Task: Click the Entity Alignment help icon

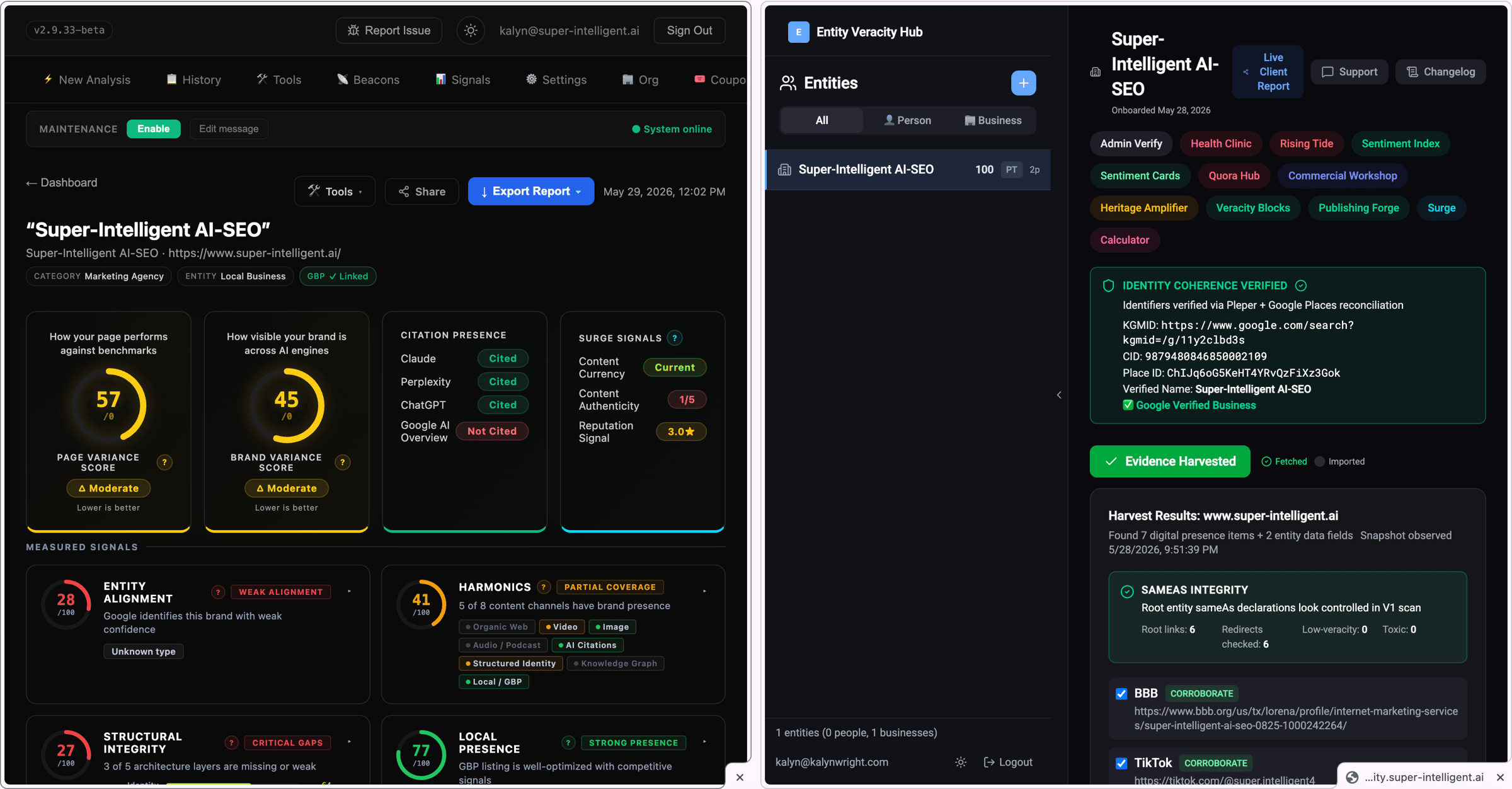Action: (218, 592)
